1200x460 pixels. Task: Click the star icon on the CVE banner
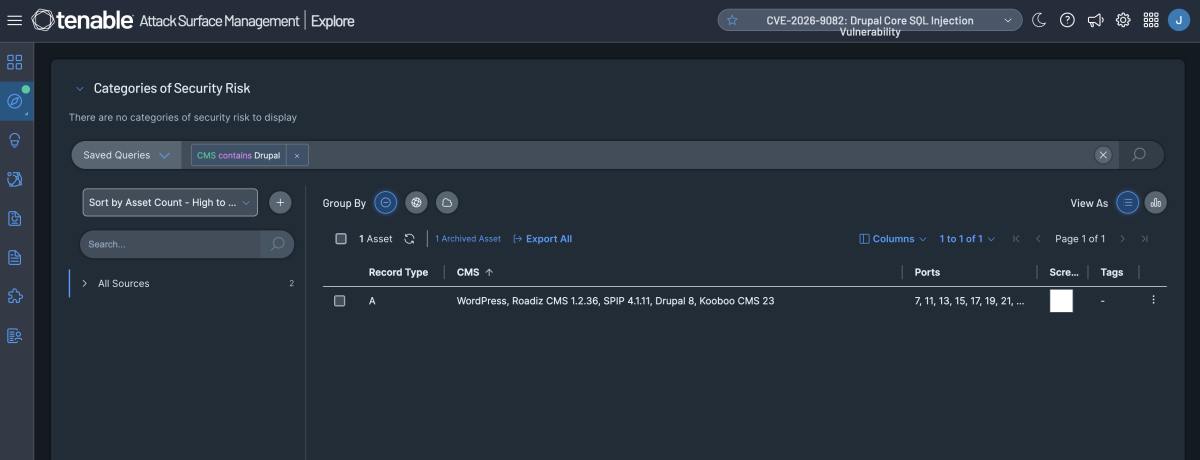point(732,20)
